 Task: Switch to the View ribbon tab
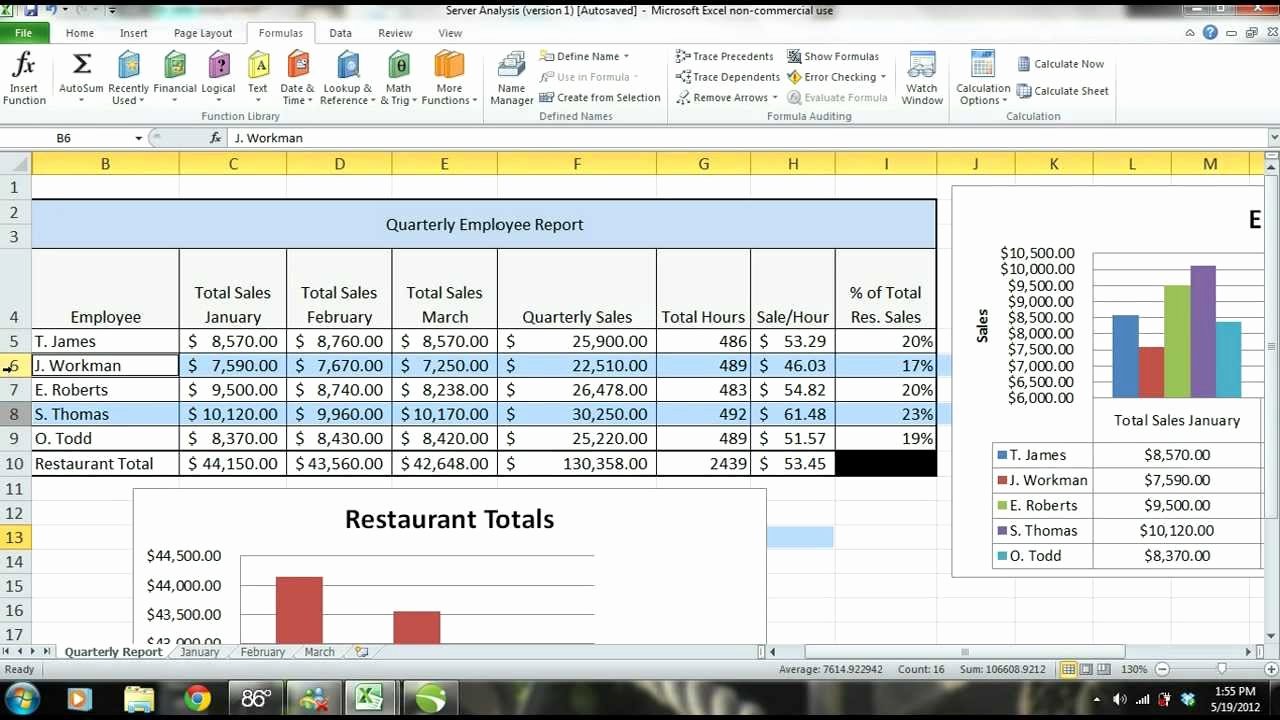(x=450, y=33)
